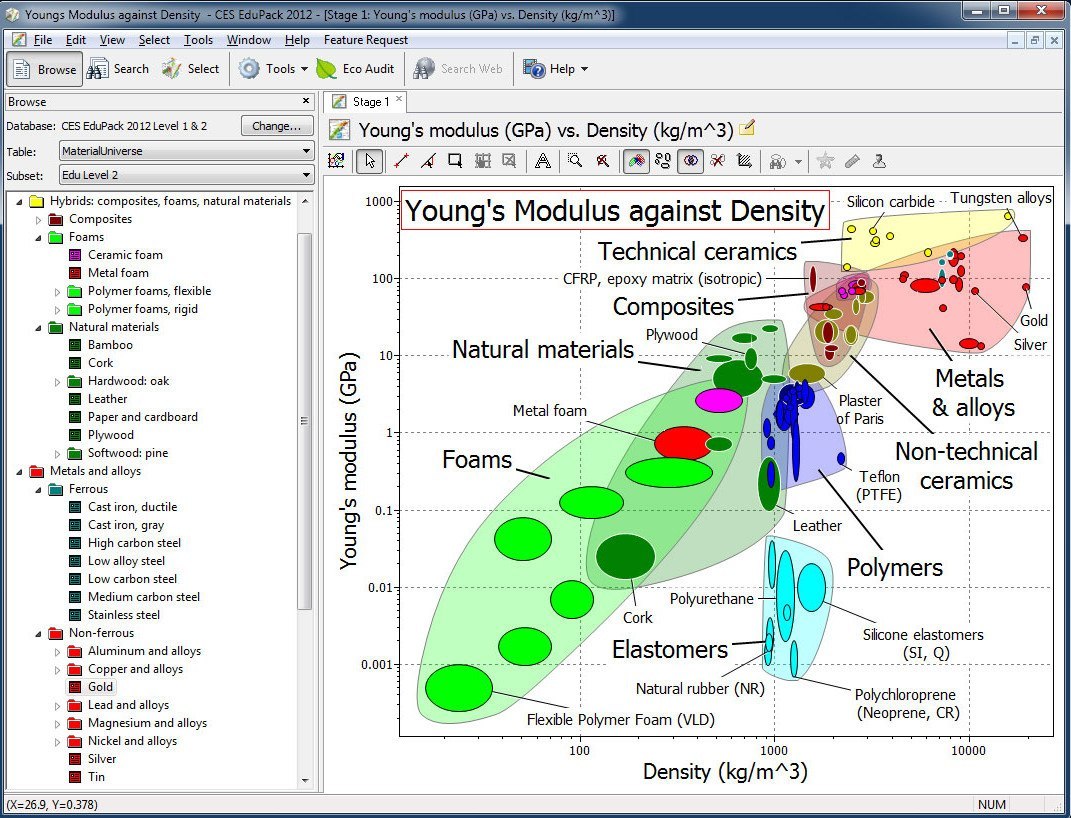Toggle the overlapping ellipses display button
This screenshot has height=818, width=1071.
(x=691, y=161)
